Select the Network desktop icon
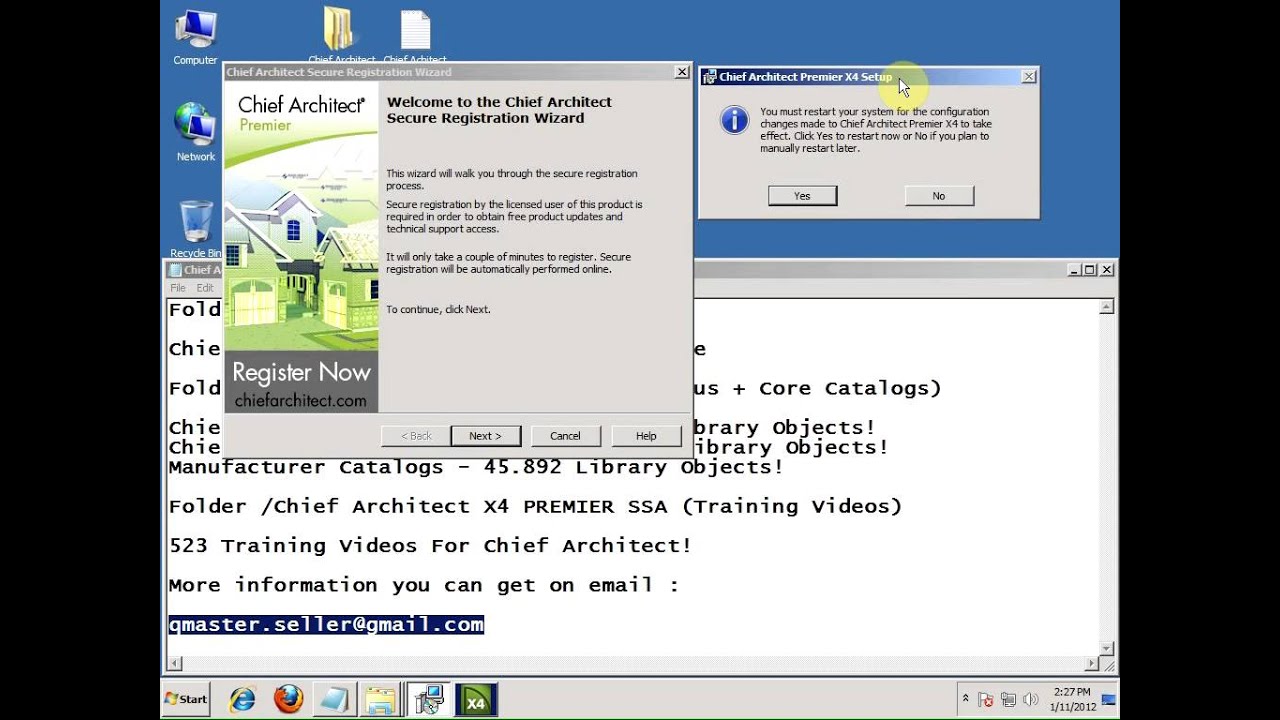This screenshot has height=720, width=1280. 195,132
